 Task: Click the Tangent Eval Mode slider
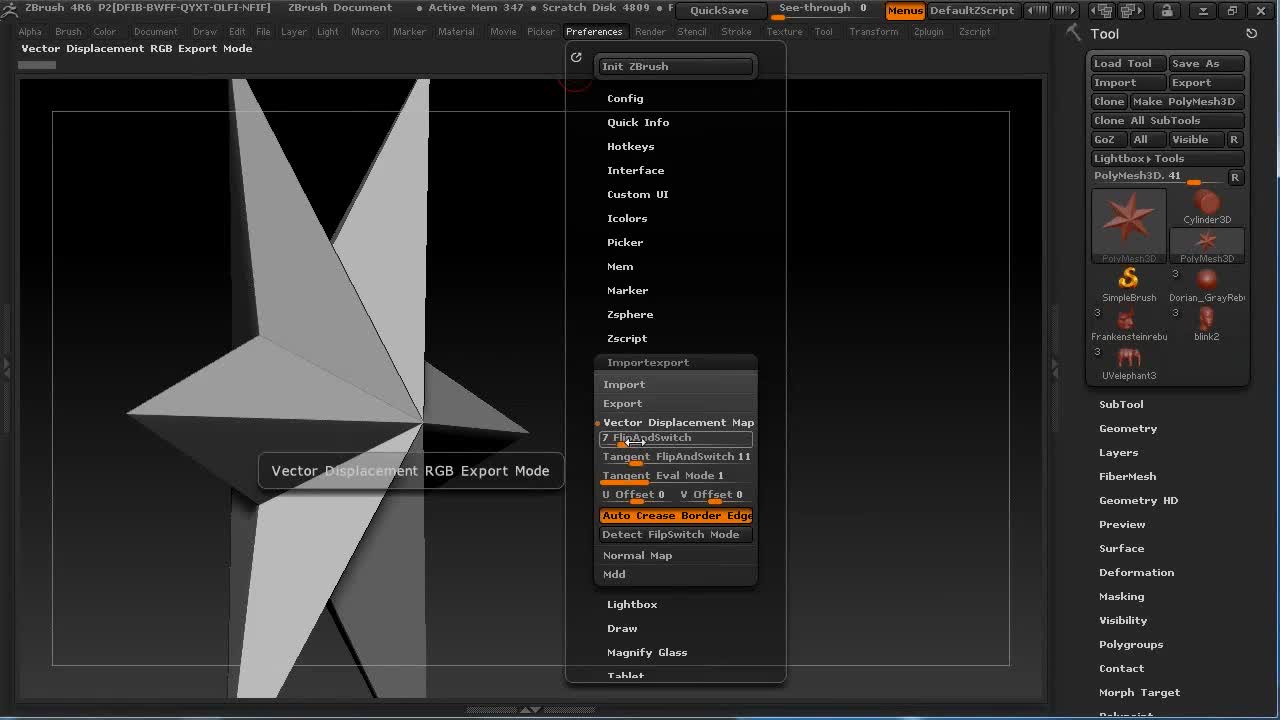click(676, 476)
